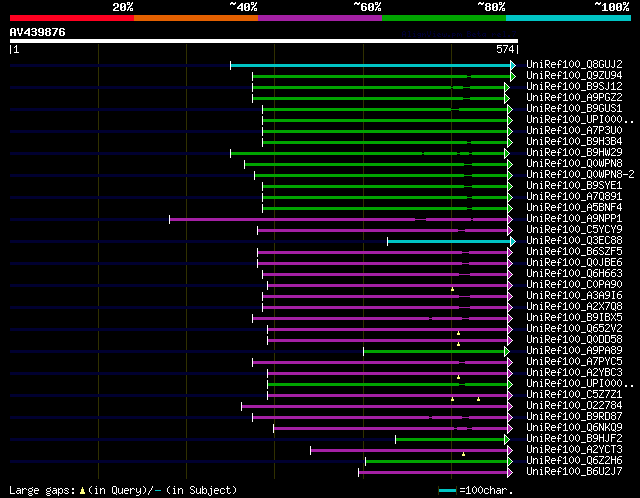Pick the purple ~60% legend segment
The image size is (640, 498).
[x=320, y=18]
